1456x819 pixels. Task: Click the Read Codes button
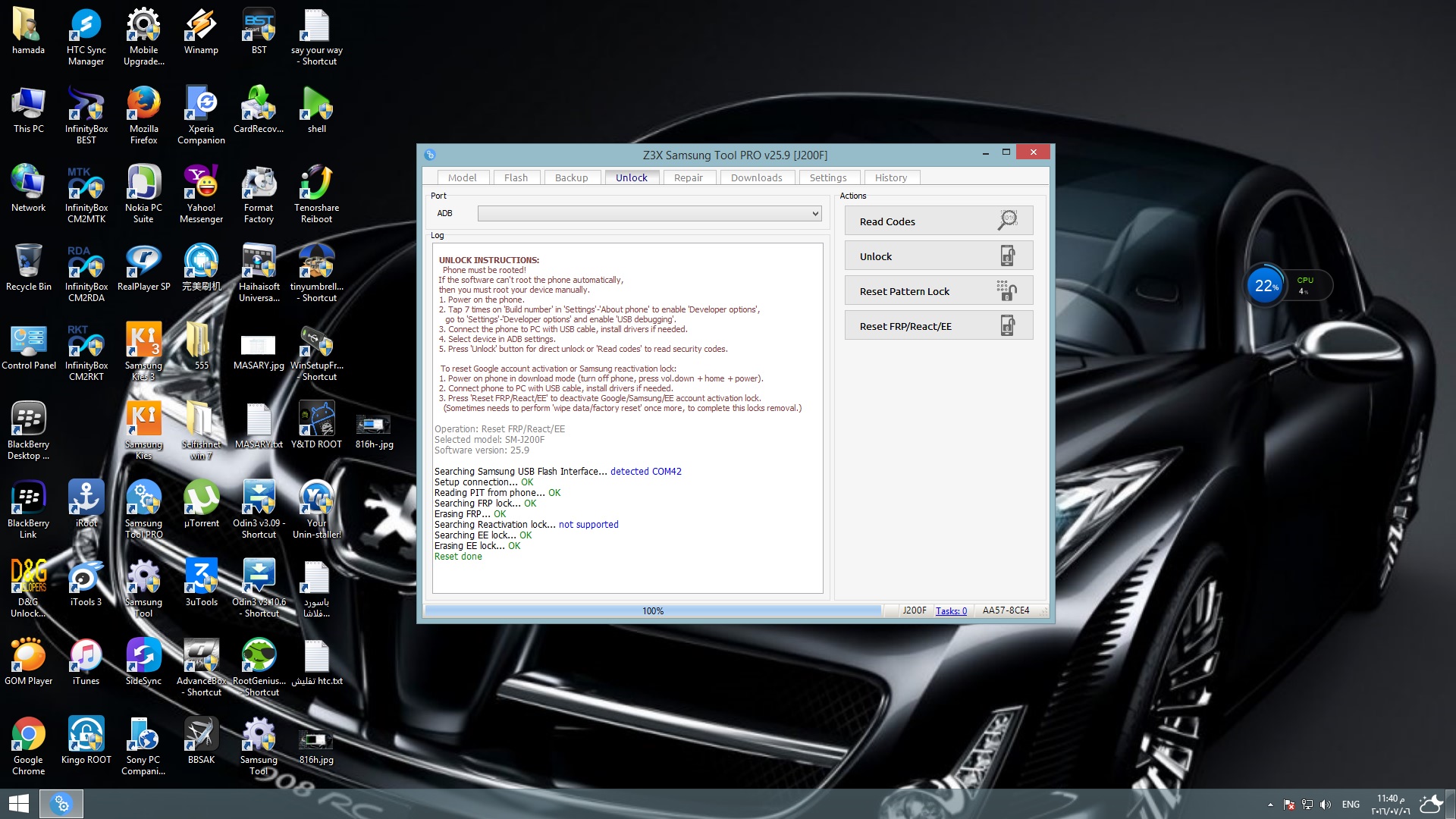[x=939, y=221]
